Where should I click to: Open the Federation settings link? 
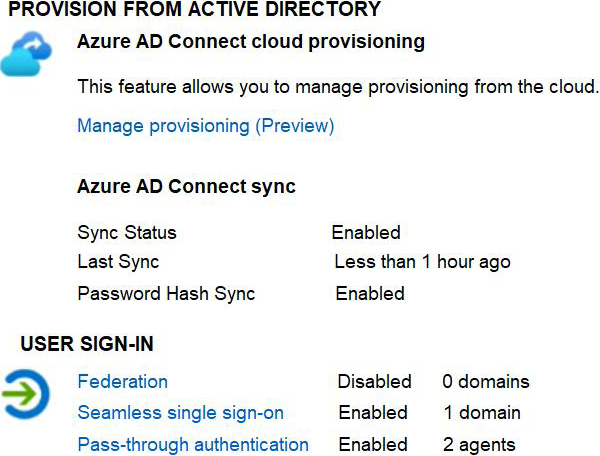122,381
